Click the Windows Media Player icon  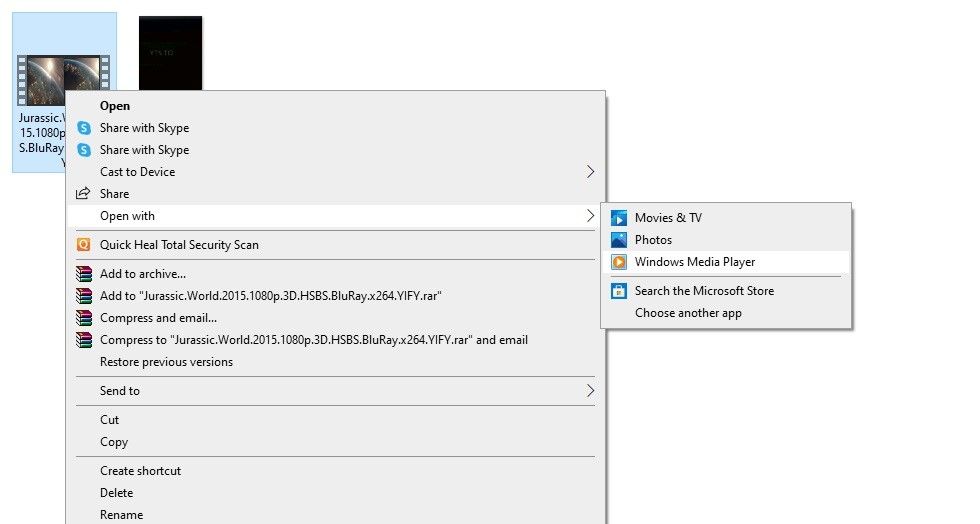pyautogui.click(x=619, y=262)
